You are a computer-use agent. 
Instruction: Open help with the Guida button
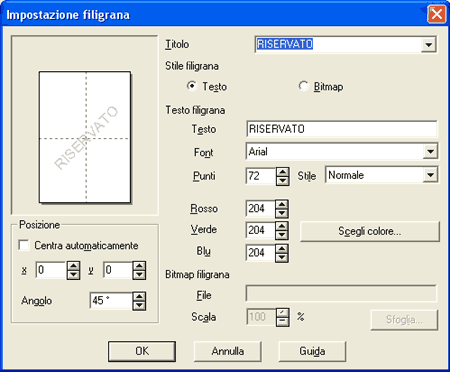(312, 351)
